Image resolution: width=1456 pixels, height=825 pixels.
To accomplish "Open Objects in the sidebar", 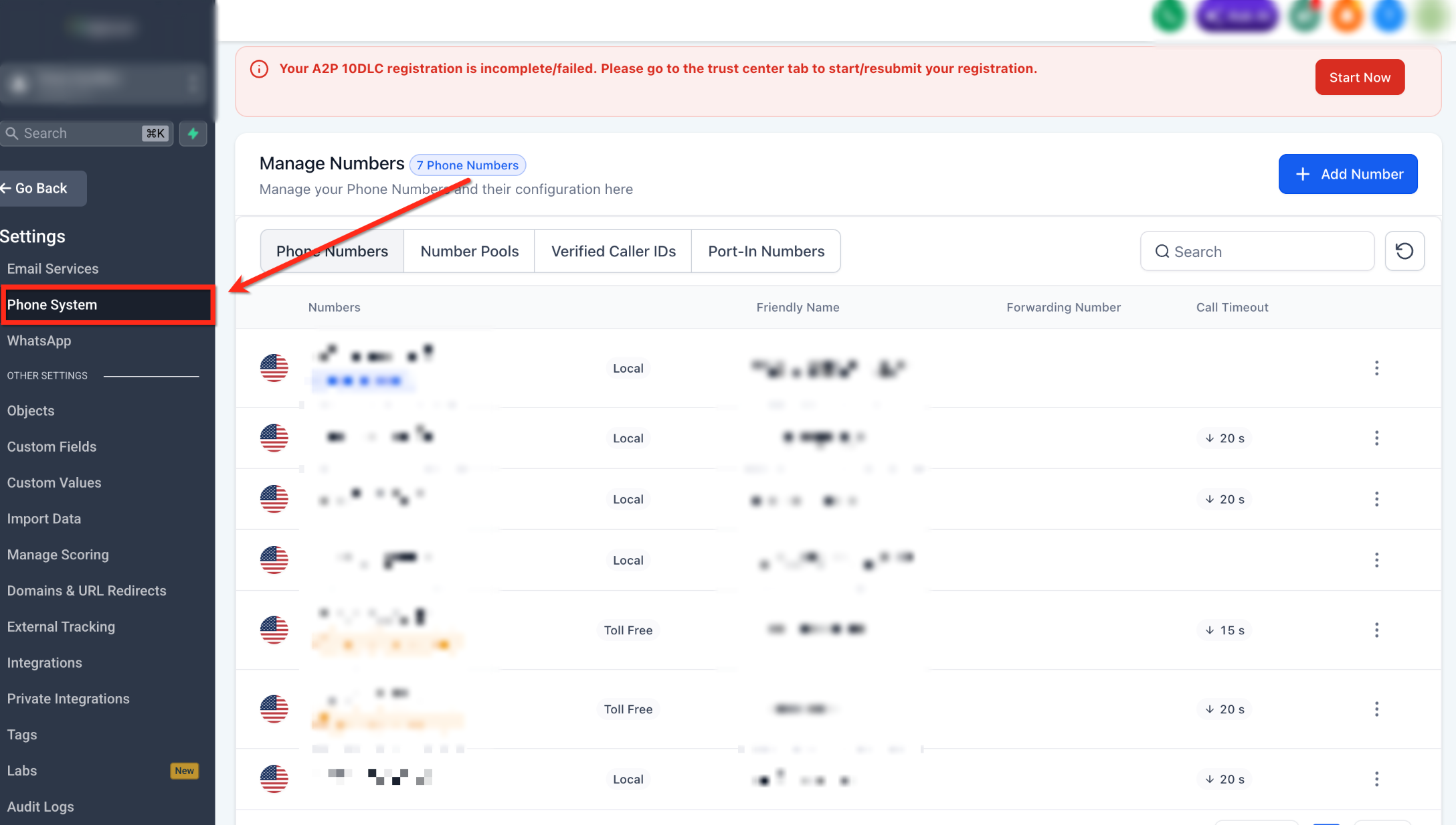I will pos(31,411).
